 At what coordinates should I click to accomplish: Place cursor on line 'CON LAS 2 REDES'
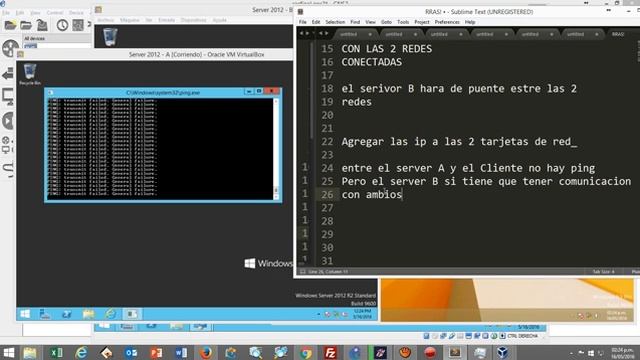[x=386, y=49]
